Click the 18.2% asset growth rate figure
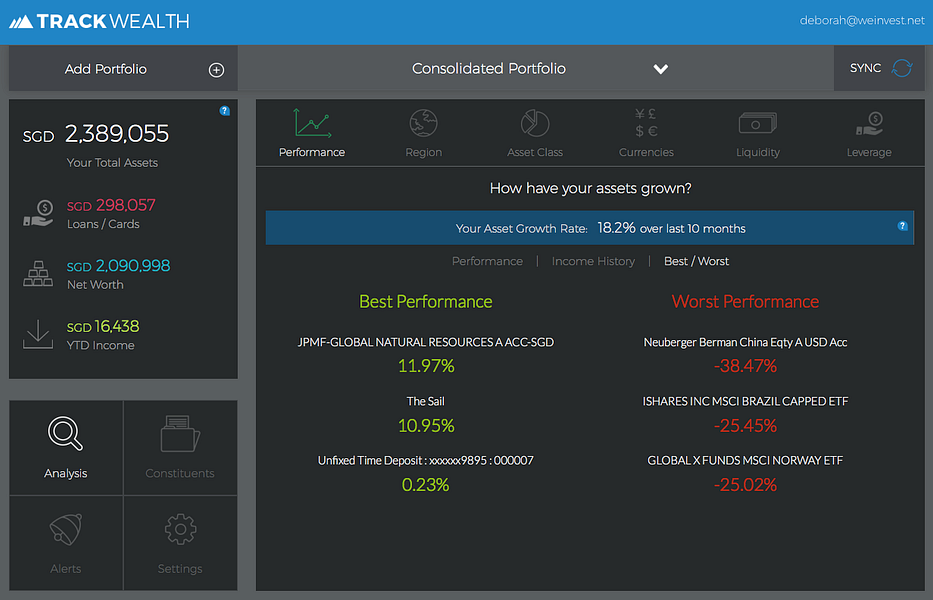This screenshot has height=600, width=933. pos(616,228)
